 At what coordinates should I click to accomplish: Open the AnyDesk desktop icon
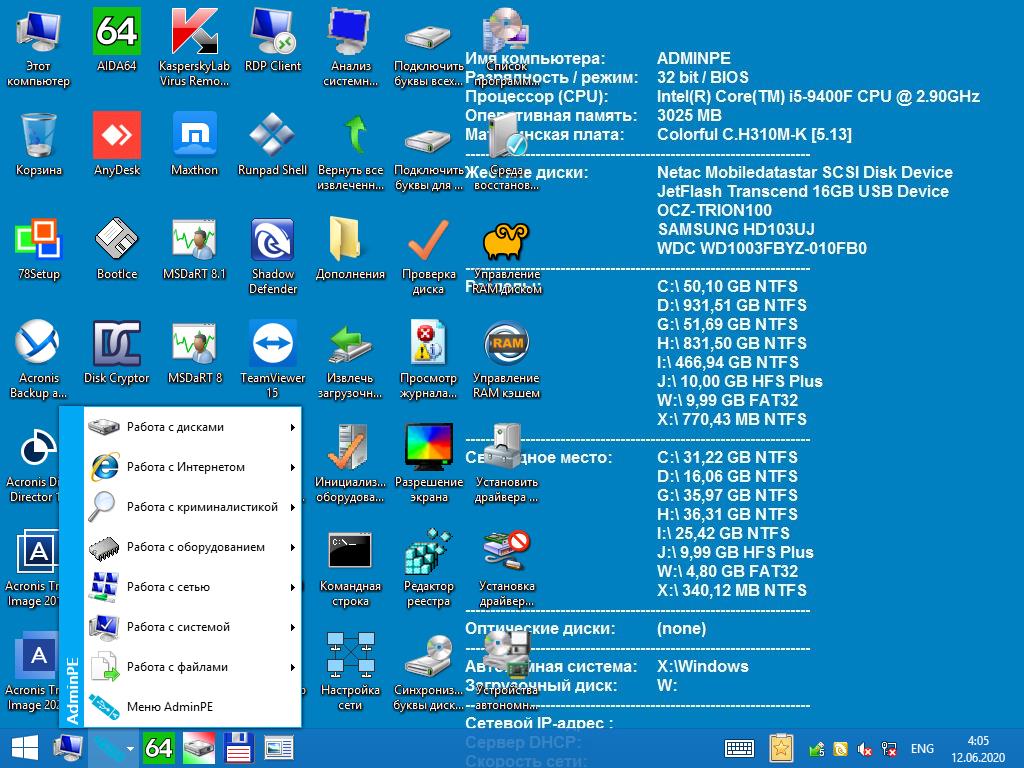click(117, 136)
